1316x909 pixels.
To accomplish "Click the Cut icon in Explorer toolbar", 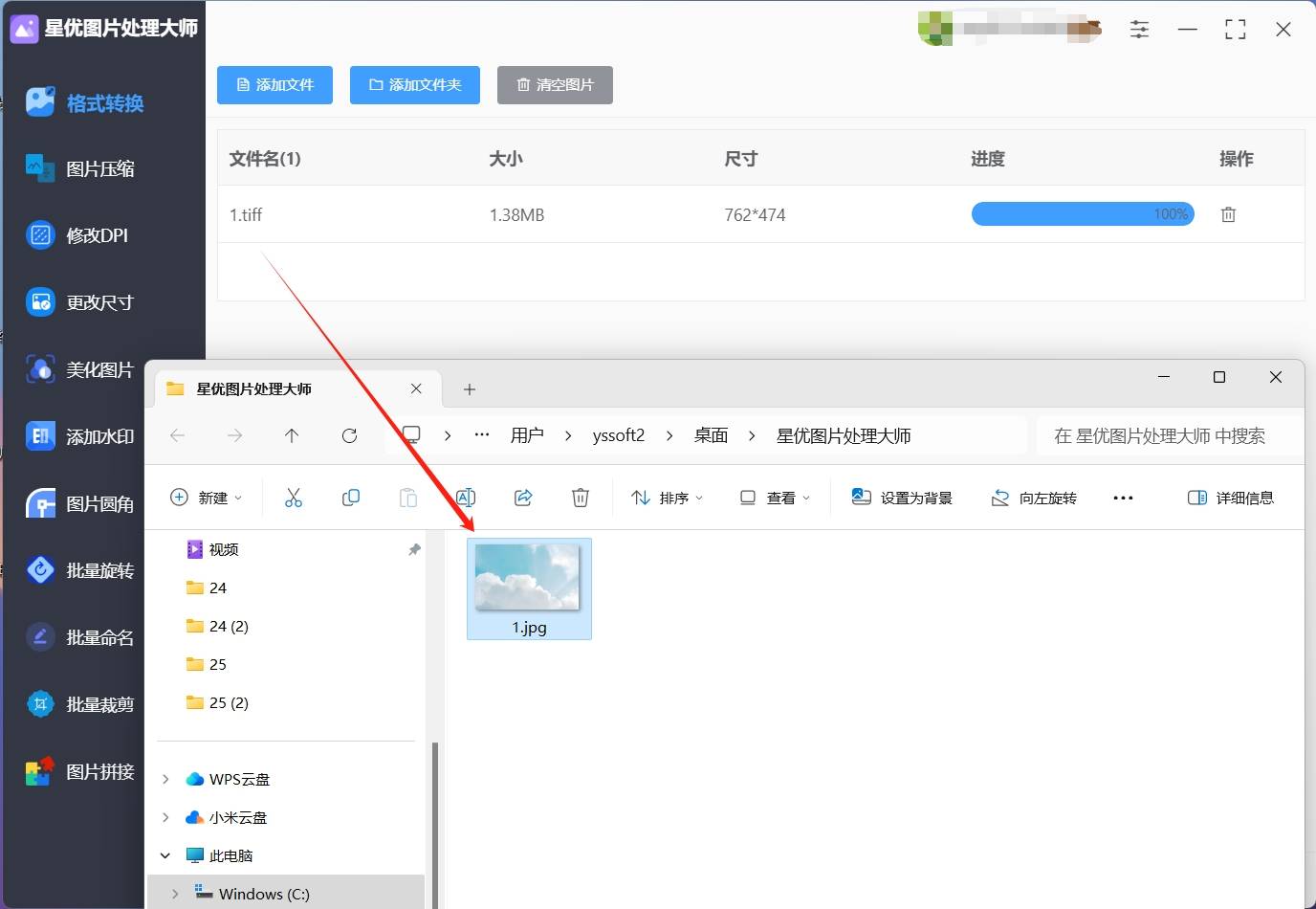I will 294,497.
